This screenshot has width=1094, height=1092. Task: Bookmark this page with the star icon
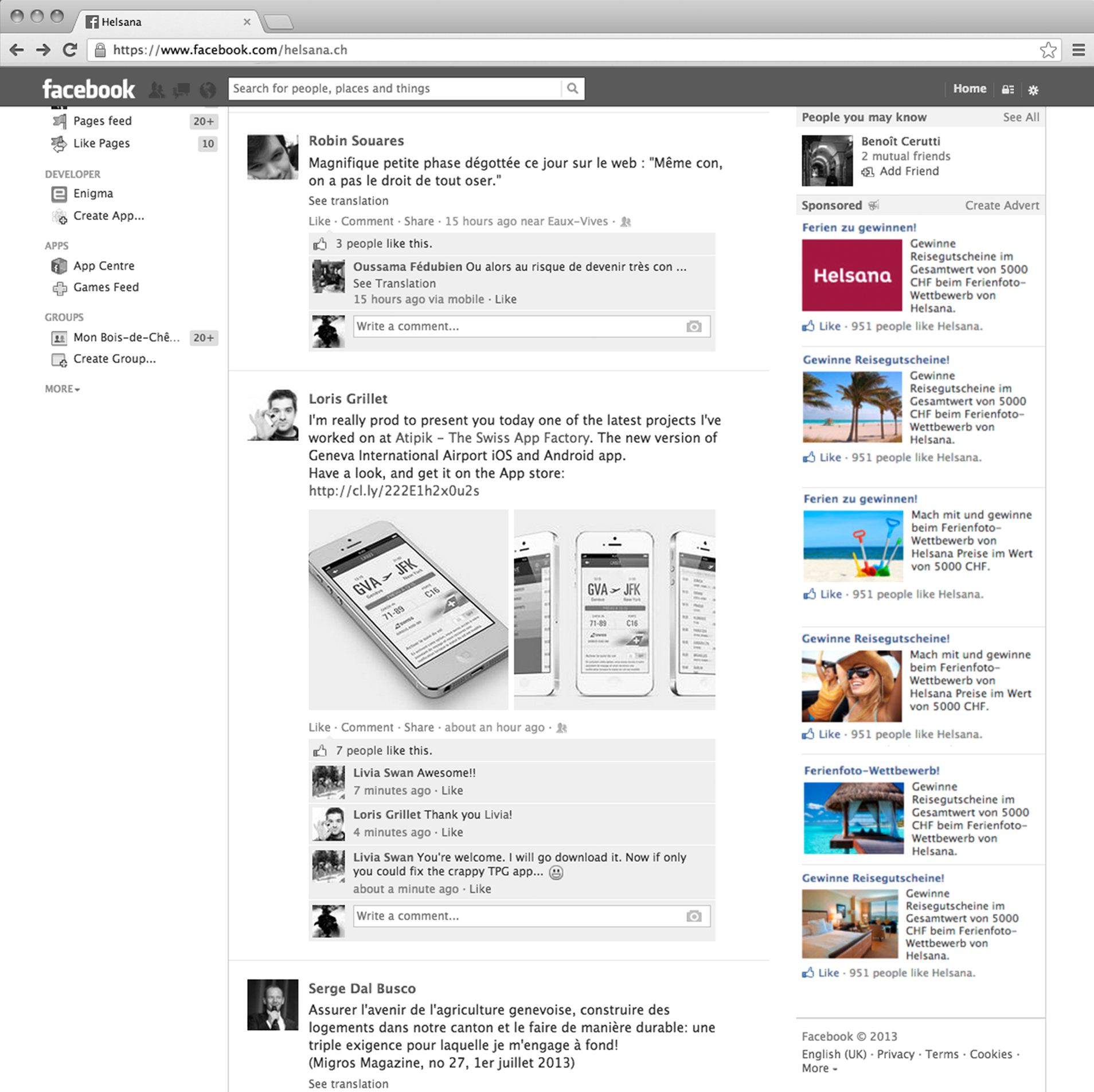tap(1048, 50)
